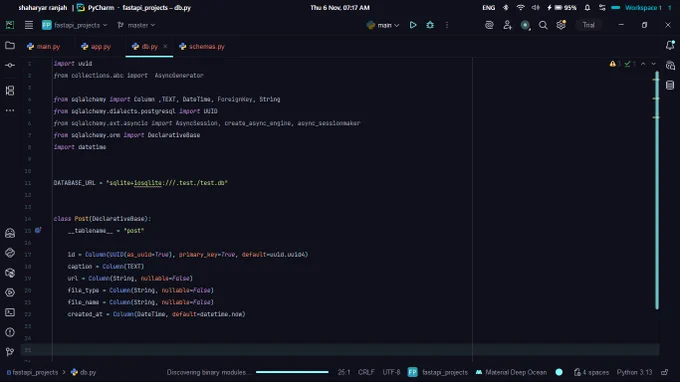Screen dimensions: 680x382
Task: Open Code With Me user icon
Action: pyautogui.click(x=507, y=25)
